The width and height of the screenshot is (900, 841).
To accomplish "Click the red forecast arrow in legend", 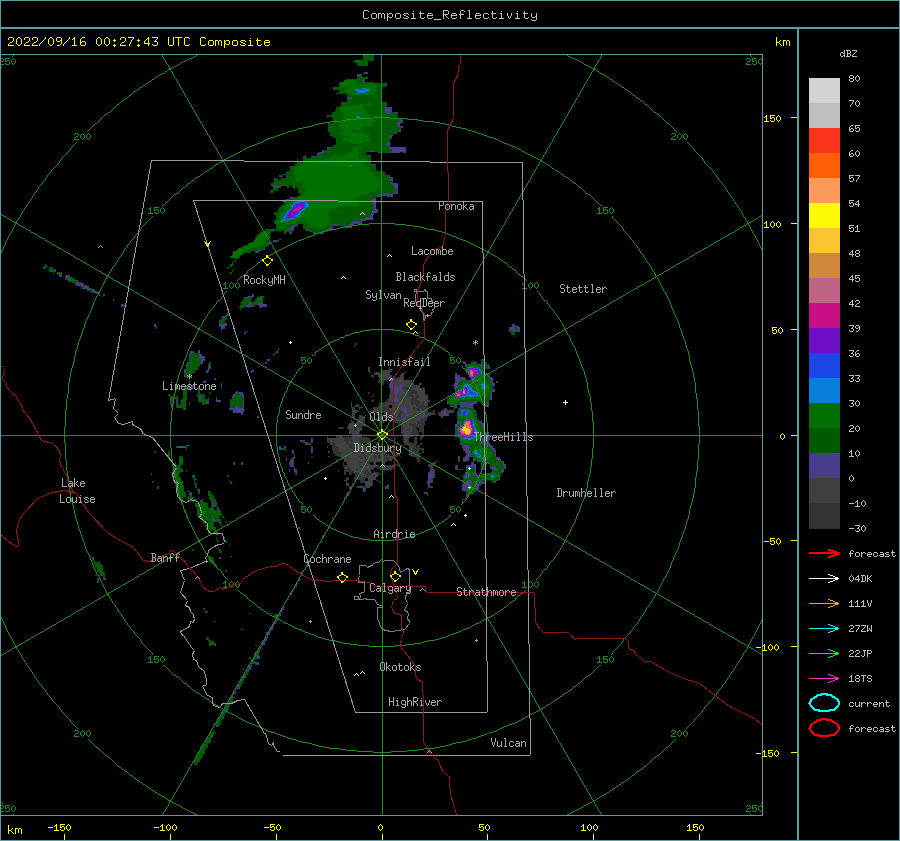I will tap(824, 553).
